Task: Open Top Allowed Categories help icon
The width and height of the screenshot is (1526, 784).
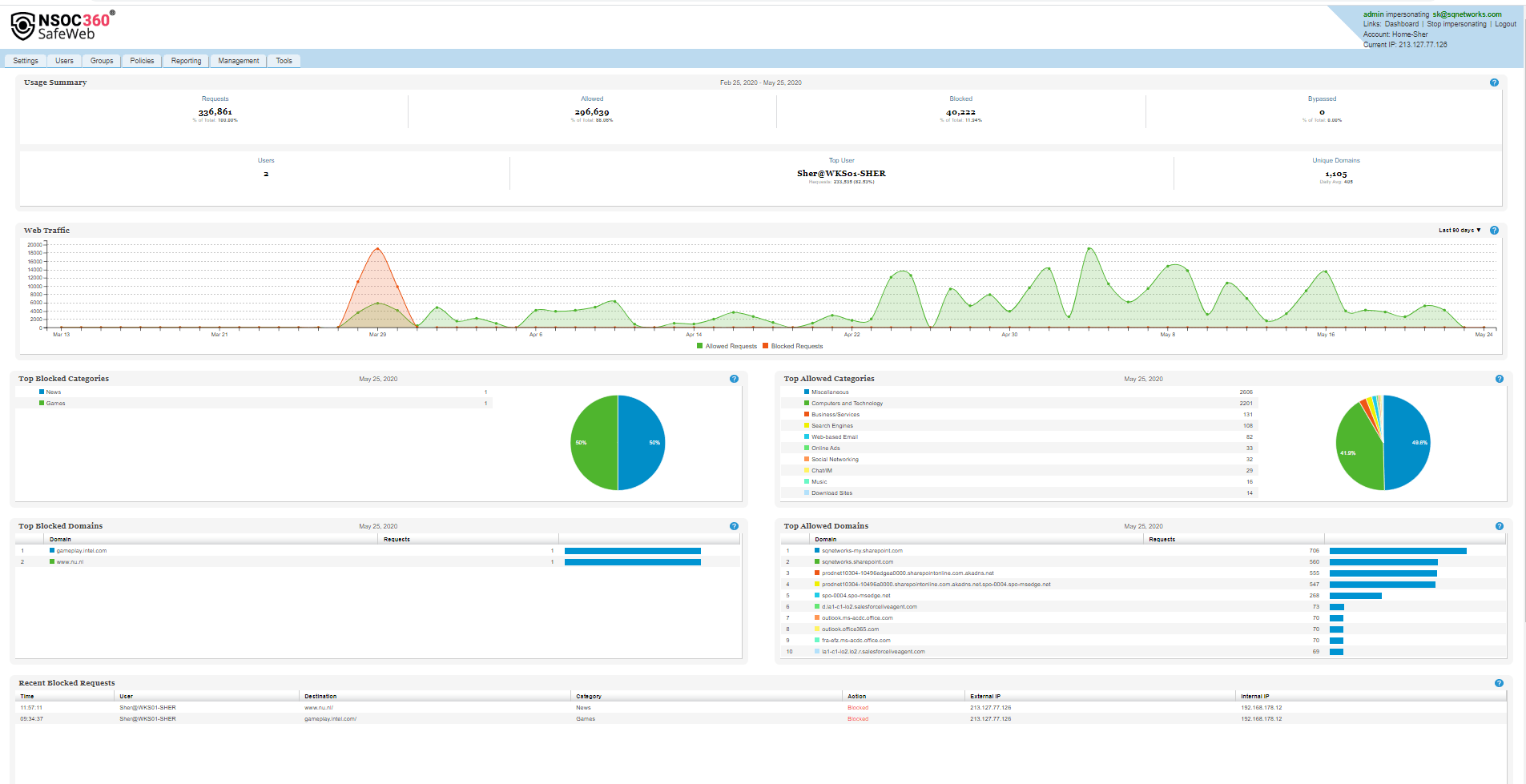Action: (1500, 379)
